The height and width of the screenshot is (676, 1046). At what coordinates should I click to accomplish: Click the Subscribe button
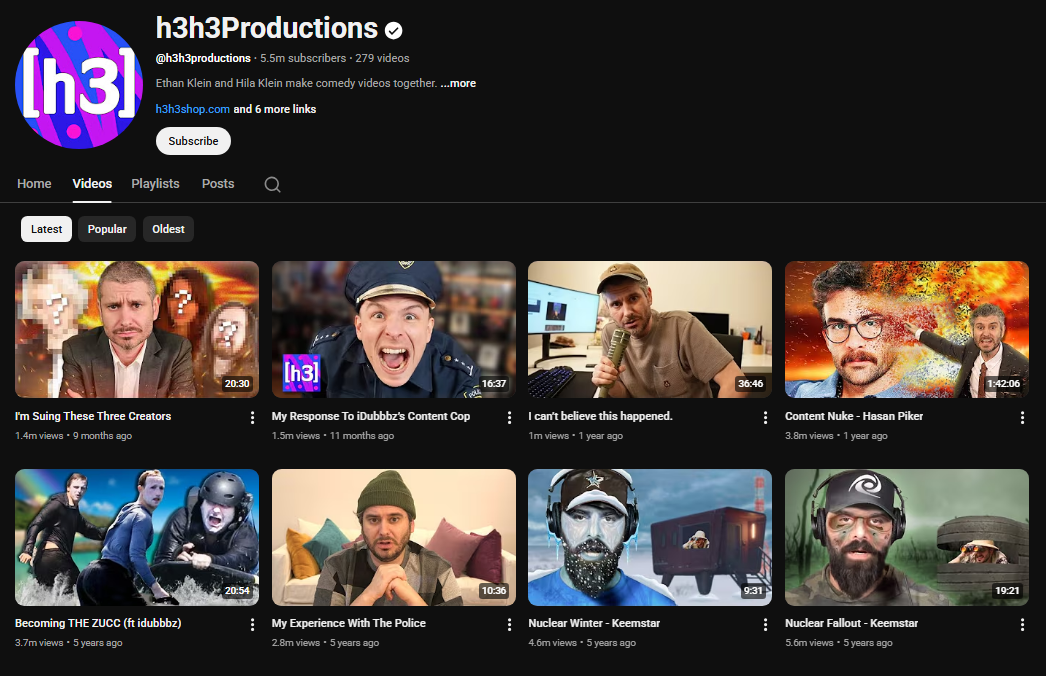[192, 141]
